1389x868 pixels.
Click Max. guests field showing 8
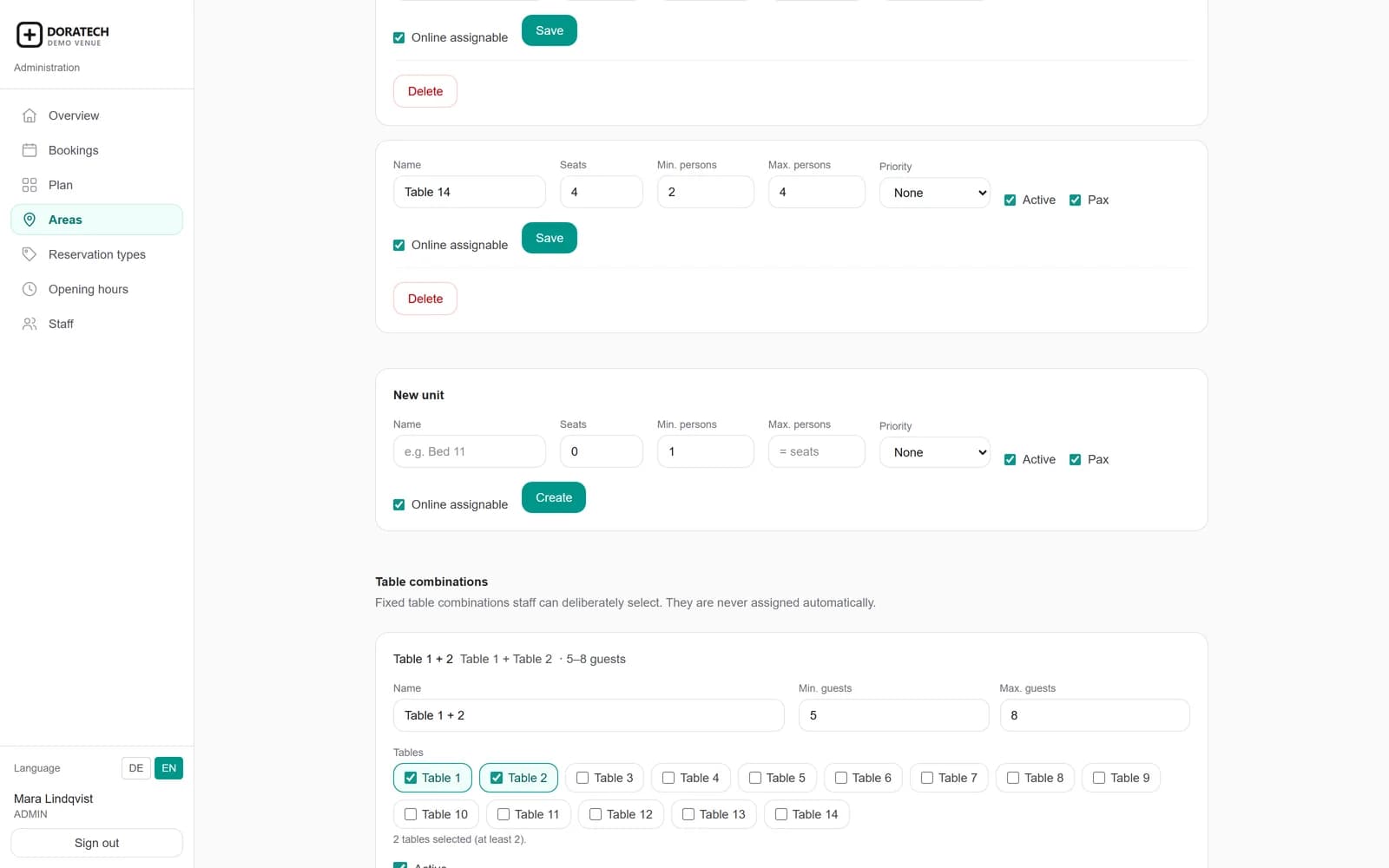(x=1095, y=715)
